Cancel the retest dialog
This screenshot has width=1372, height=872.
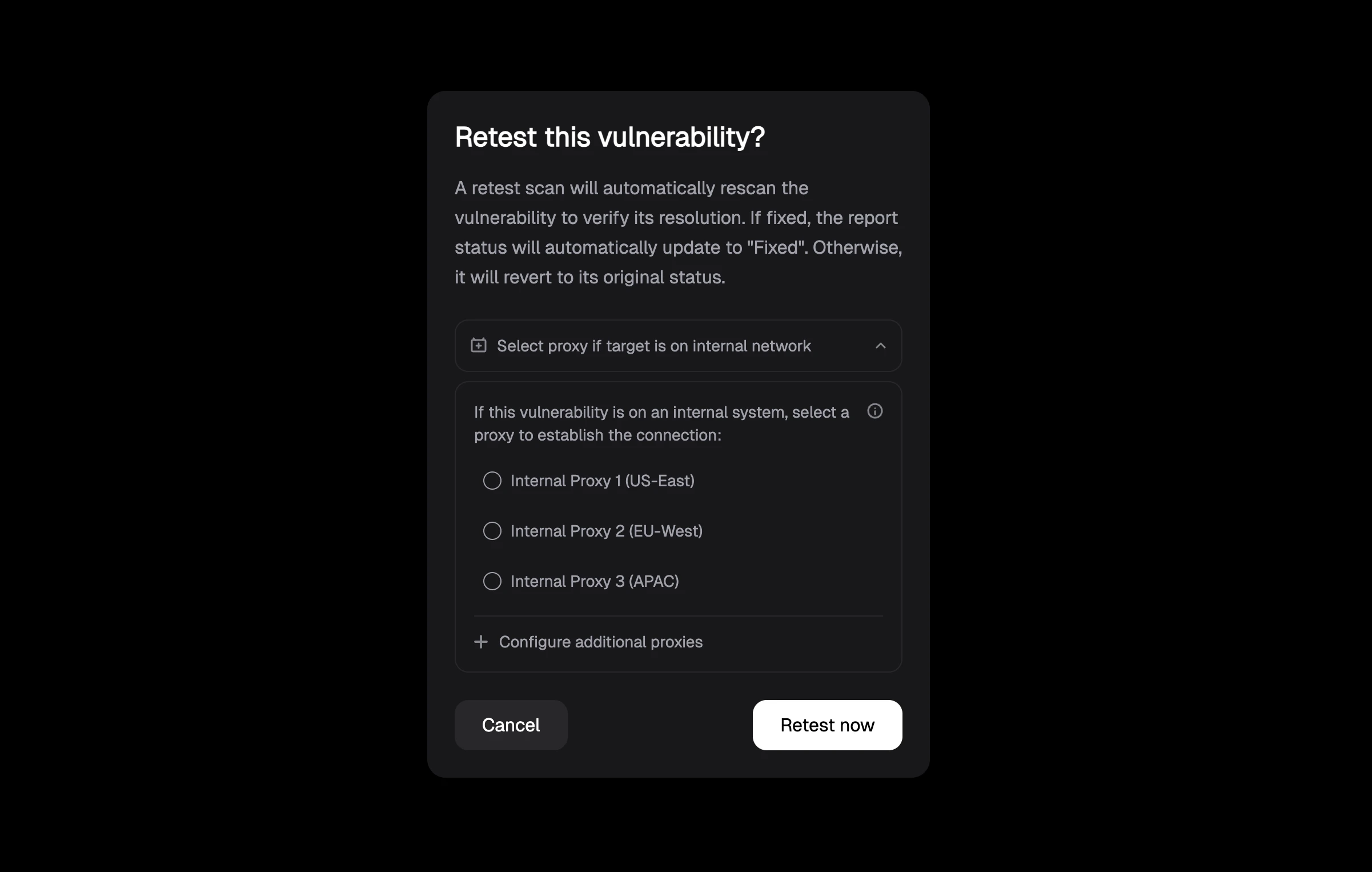[511, 725]
